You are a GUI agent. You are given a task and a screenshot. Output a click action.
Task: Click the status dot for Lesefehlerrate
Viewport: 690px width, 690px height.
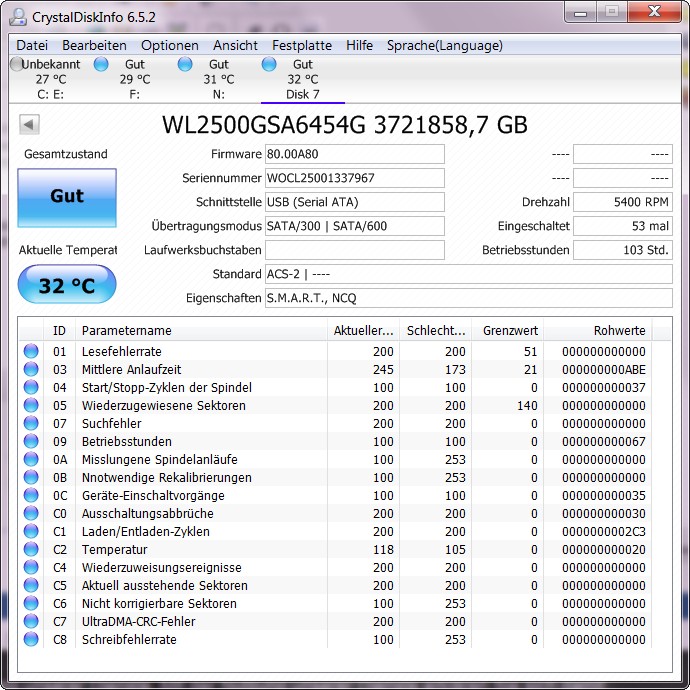[x=31, y=351]
